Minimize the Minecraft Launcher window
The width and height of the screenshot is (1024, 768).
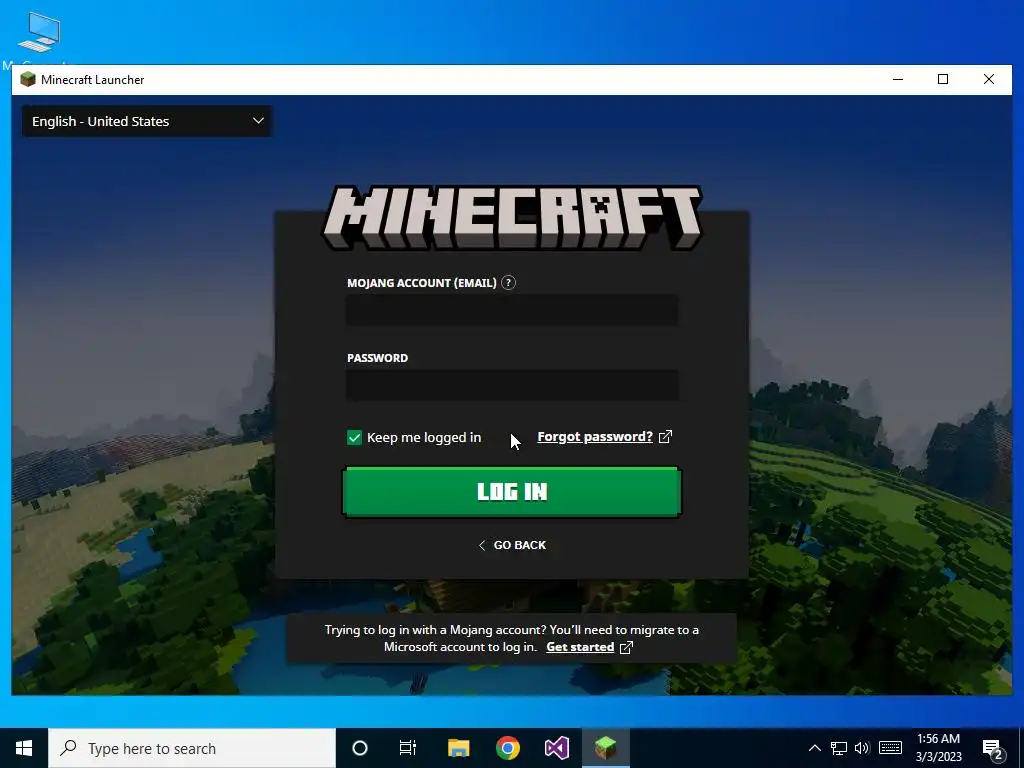click(898, 80)
